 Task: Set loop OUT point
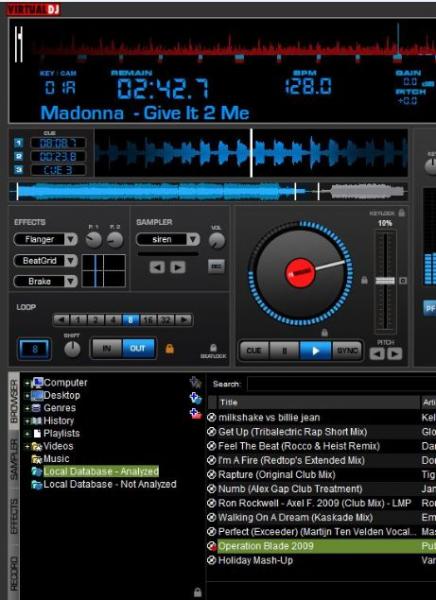pyautogui.click(x=138, y=348)
